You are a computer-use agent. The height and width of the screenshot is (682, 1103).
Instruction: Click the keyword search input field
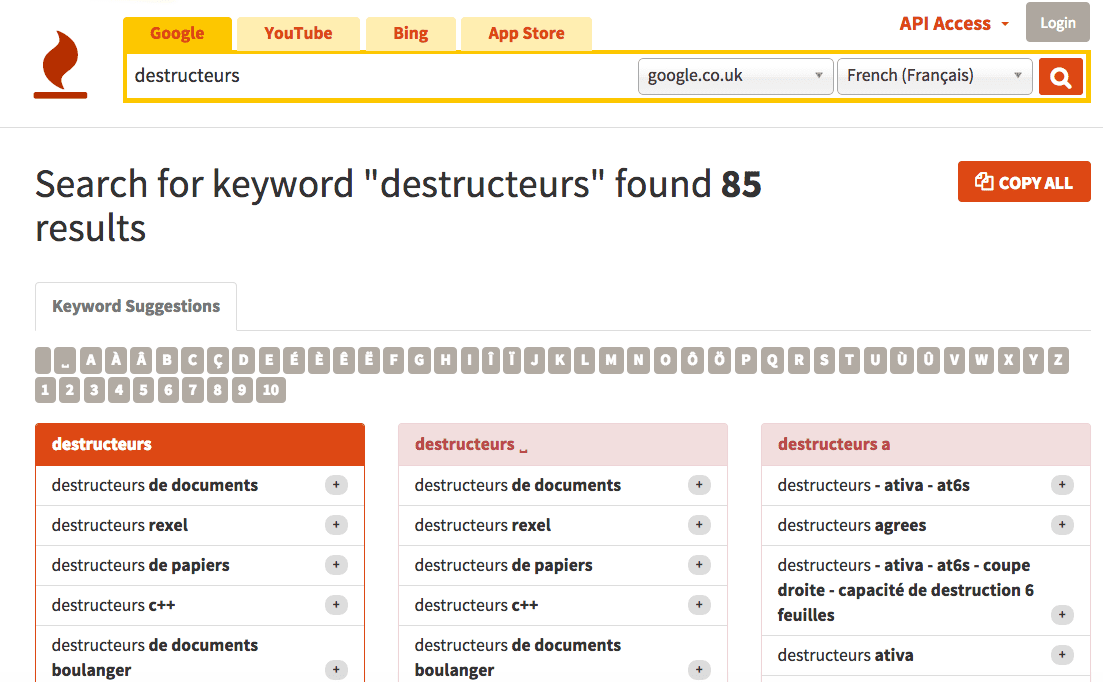[x=380, y=76]
